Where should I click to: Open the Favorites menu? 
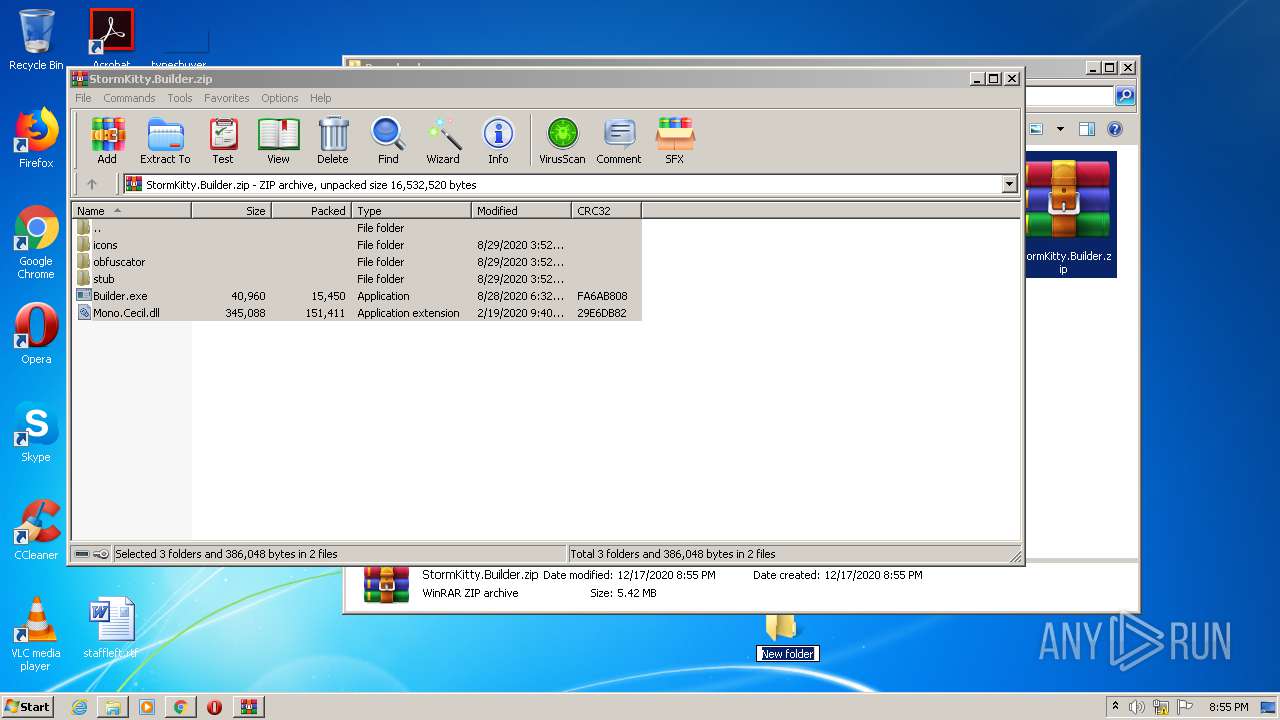[227, 98]
